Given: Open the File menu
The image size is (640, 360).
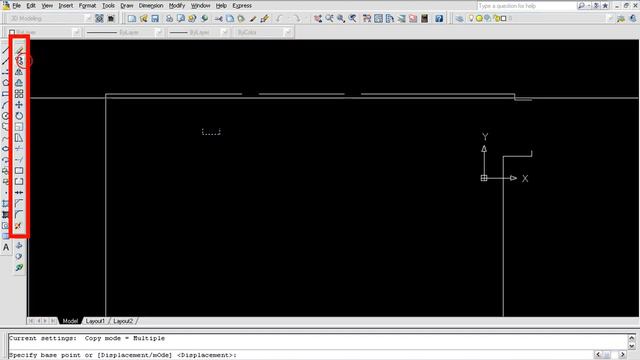Looking at the screenshot, I should (16, 6).
